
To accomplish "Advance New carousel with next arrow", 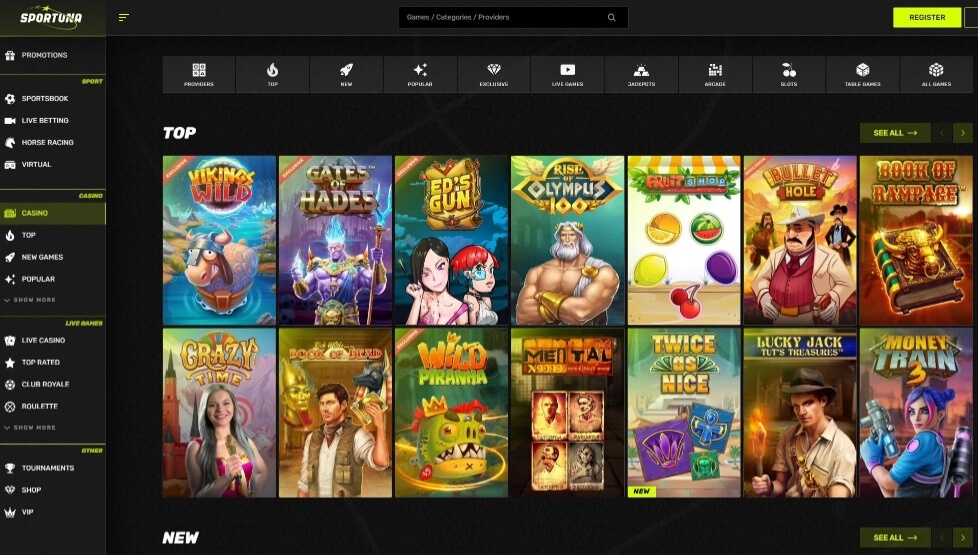I will point(962,538).
